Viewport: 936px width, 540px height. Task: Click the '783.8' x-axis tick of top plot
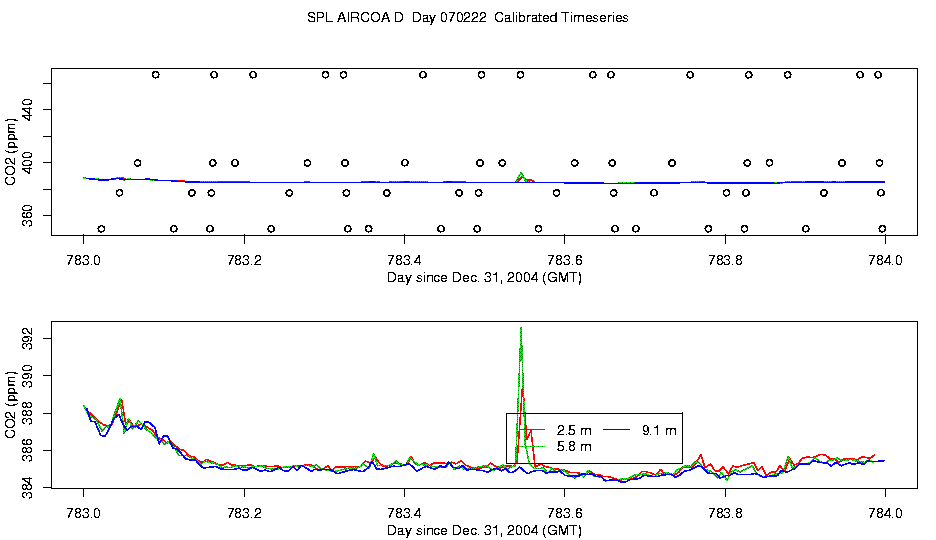725,260
